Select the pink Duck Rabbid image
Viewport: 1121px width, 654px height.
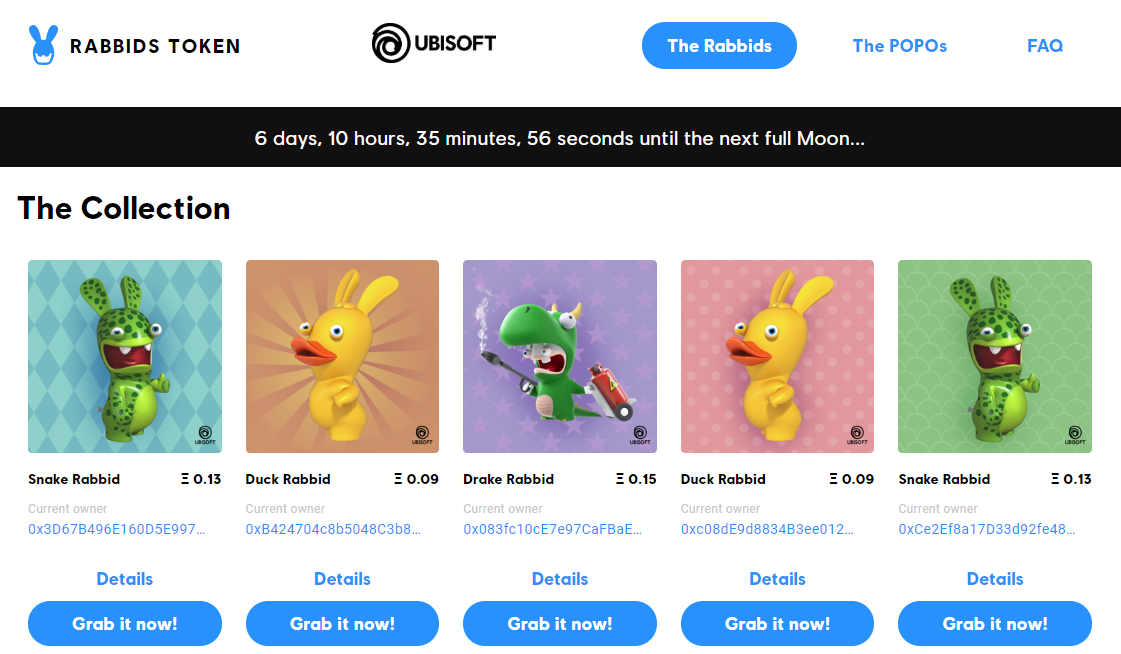click(x=777, y=357)
